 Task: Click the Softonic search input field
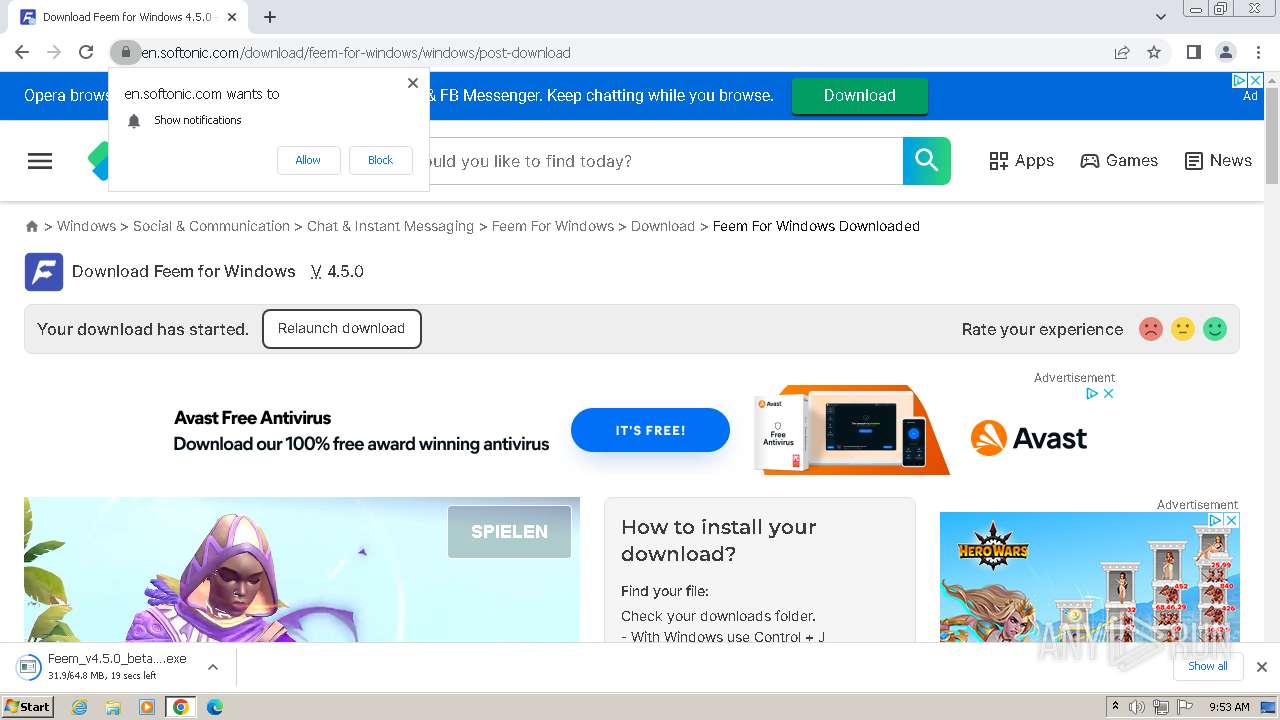coord(665,161)
